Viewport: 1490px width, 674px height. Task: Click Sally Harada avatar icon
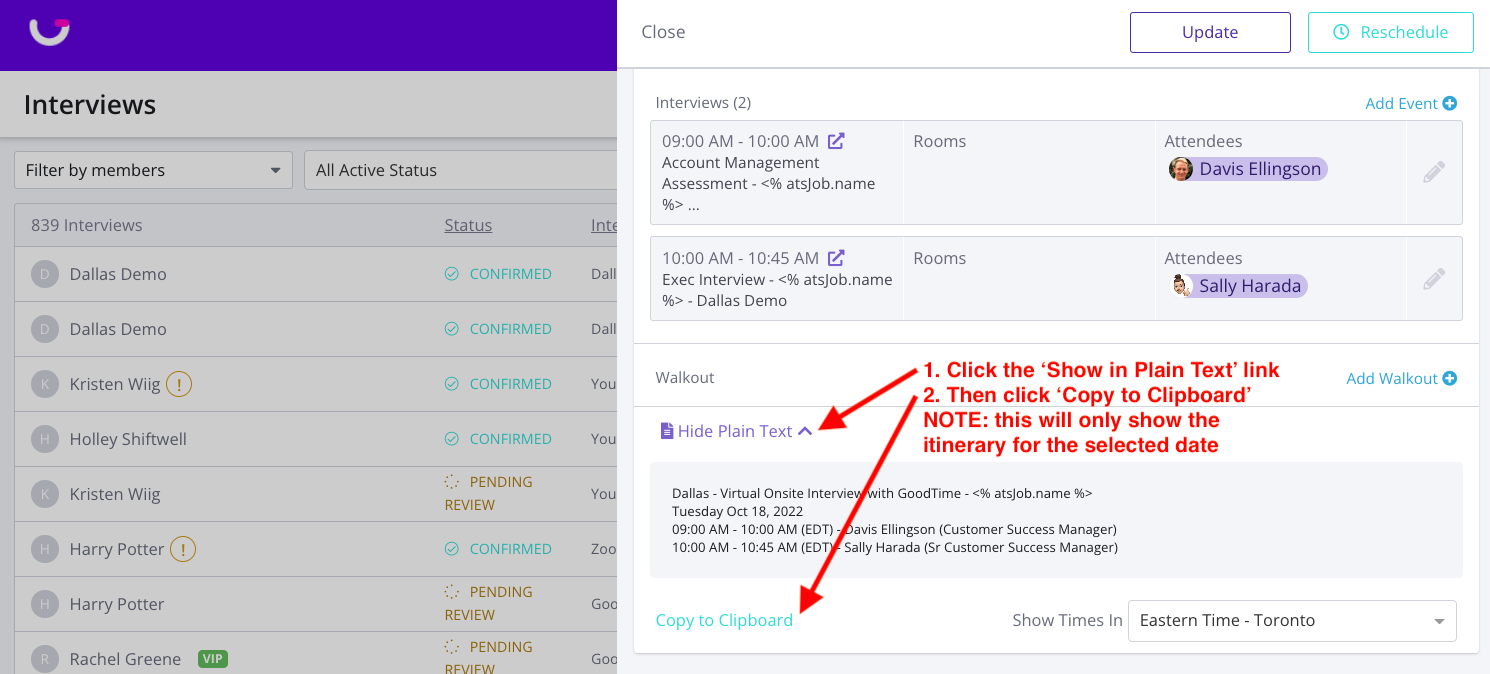1182,286
